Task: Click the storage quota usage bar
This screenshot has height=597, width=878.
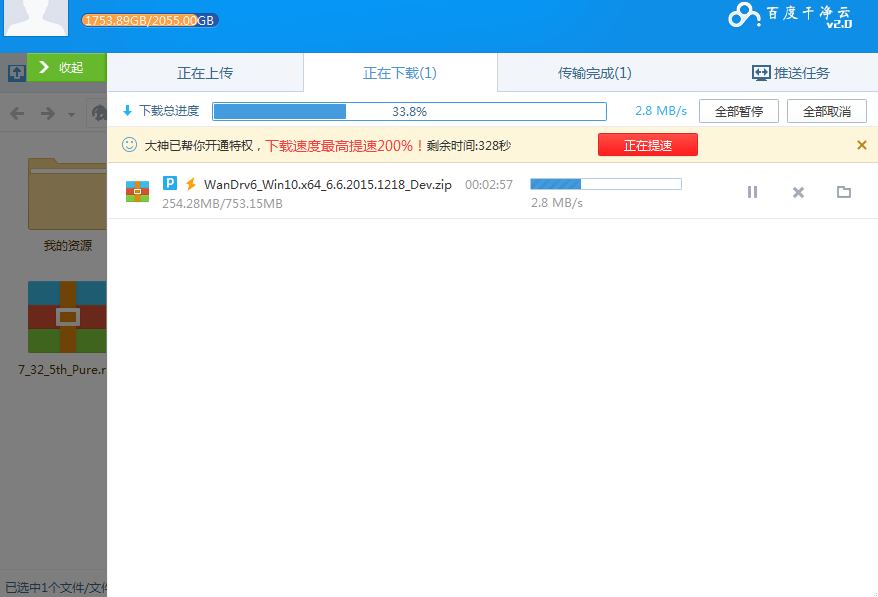Action: pyautogui.click(x=150, y=20)
